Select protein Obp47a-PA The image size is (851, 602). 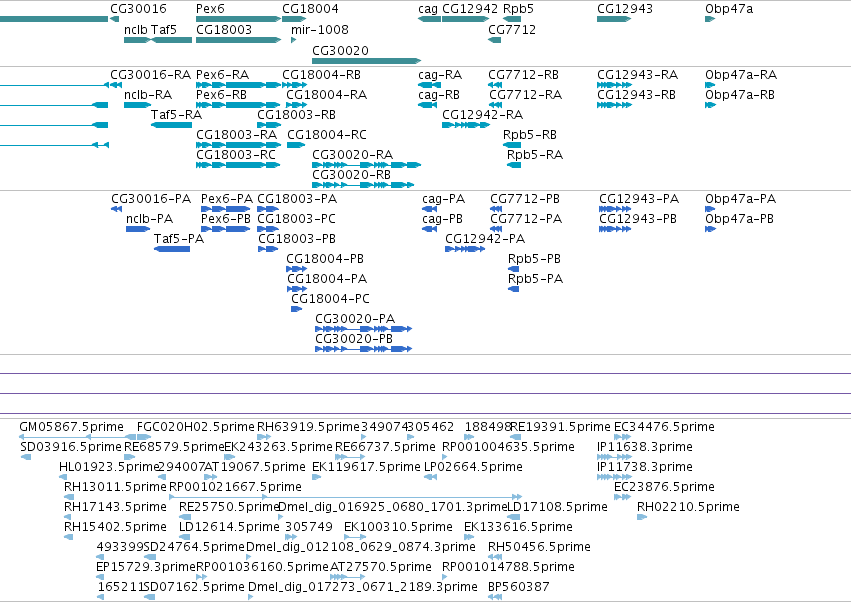click(x=710, y=209)
